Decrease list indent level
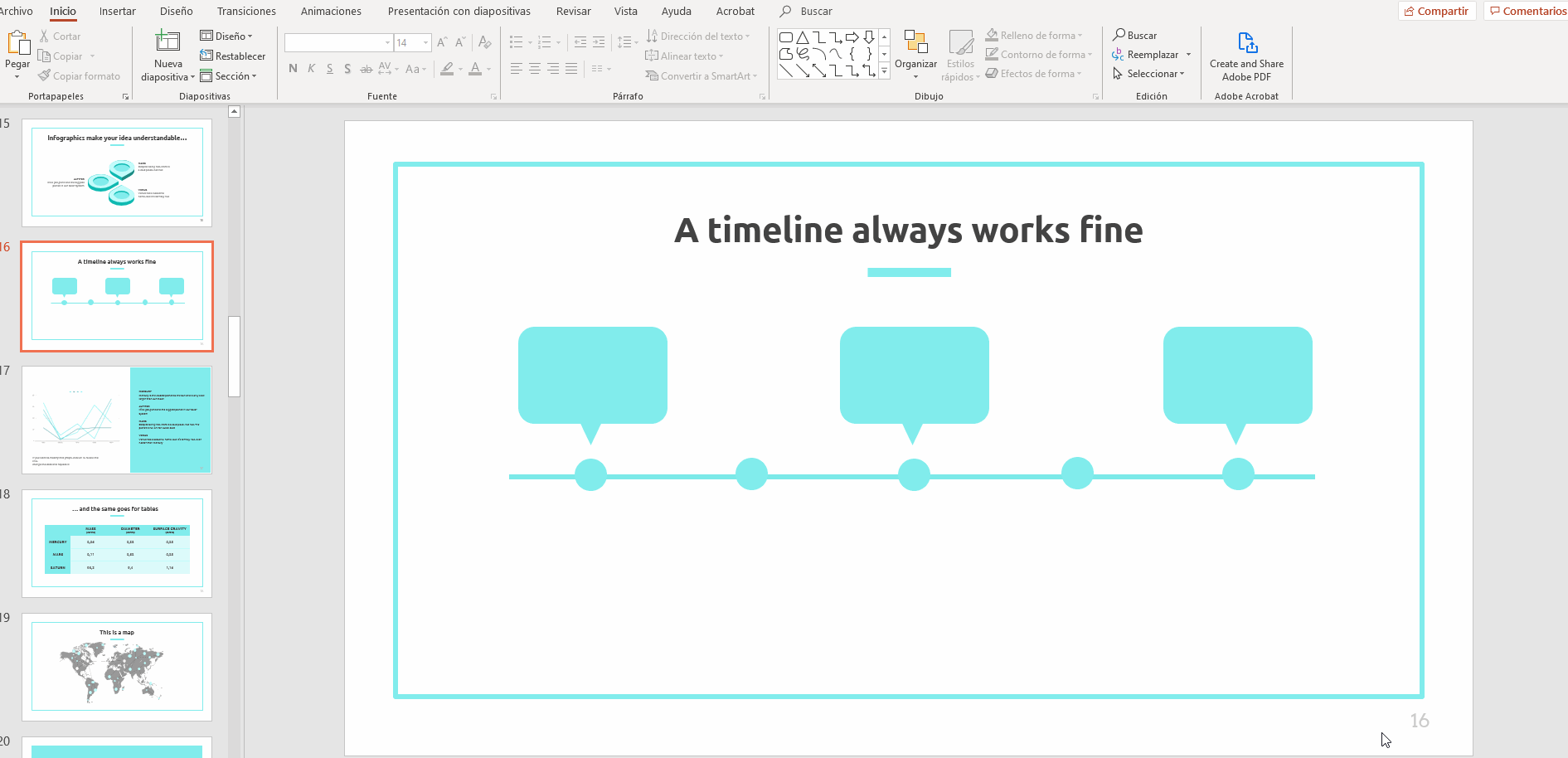 (580, 42)
